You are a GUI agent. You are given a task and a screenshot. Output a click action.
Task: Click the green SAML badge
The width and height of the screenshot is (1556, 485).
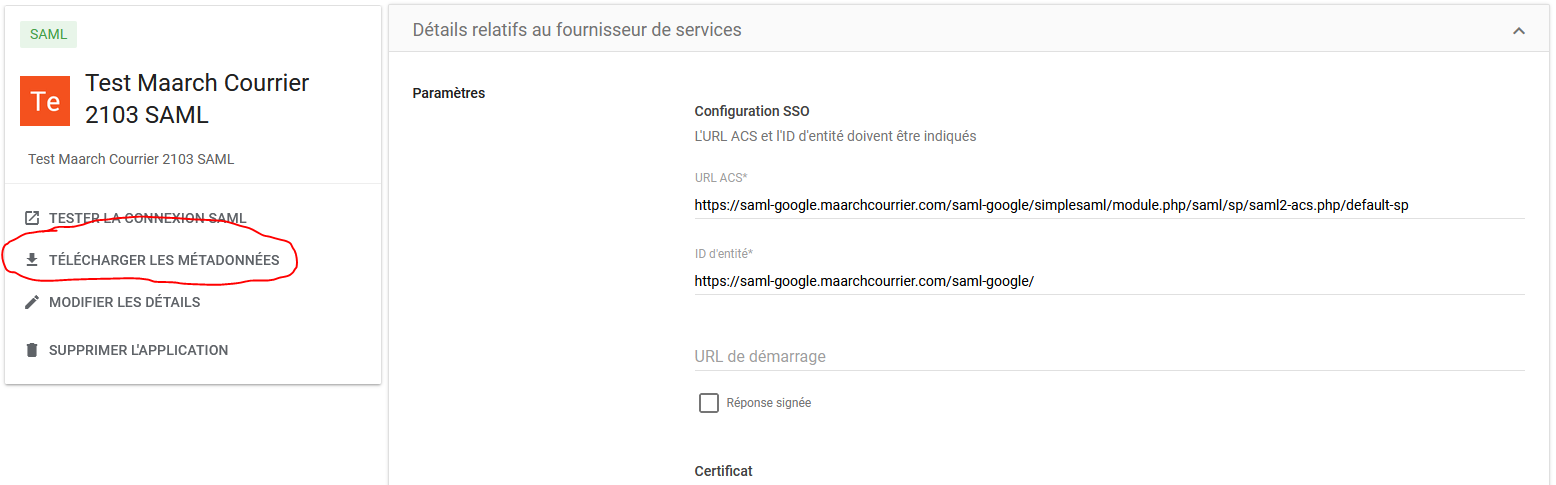(x=48, y=34)
